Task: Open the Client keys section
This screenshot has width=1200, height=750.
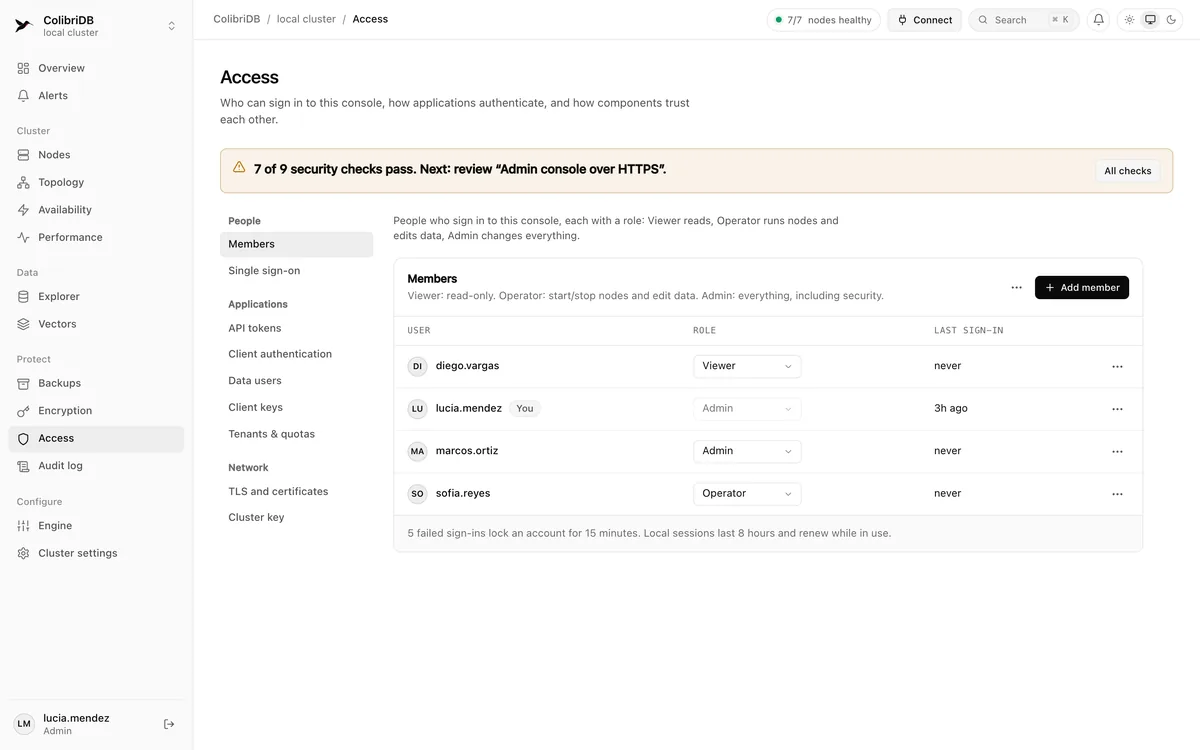Action: click(296, 408)
